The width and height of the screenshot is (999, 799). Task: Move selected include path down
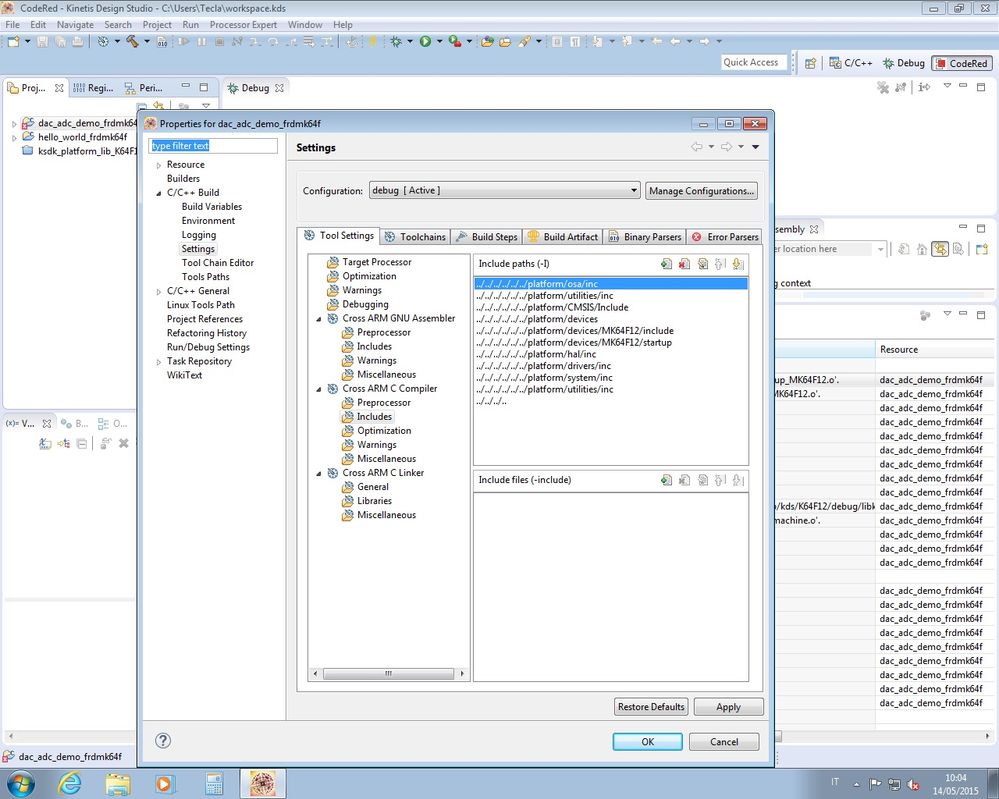click(x=738, y=264)
